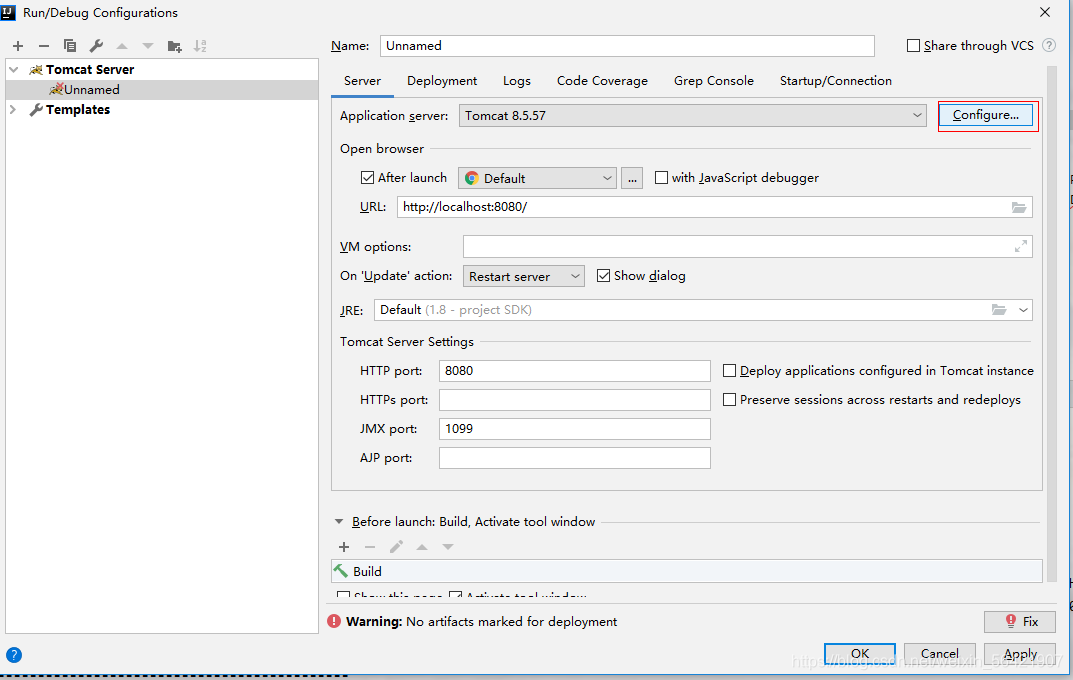Screen dimensions: 1073x680
Task: Open the Startup/Connection tab
Action: pyautogui.click(x=836, y=81)
